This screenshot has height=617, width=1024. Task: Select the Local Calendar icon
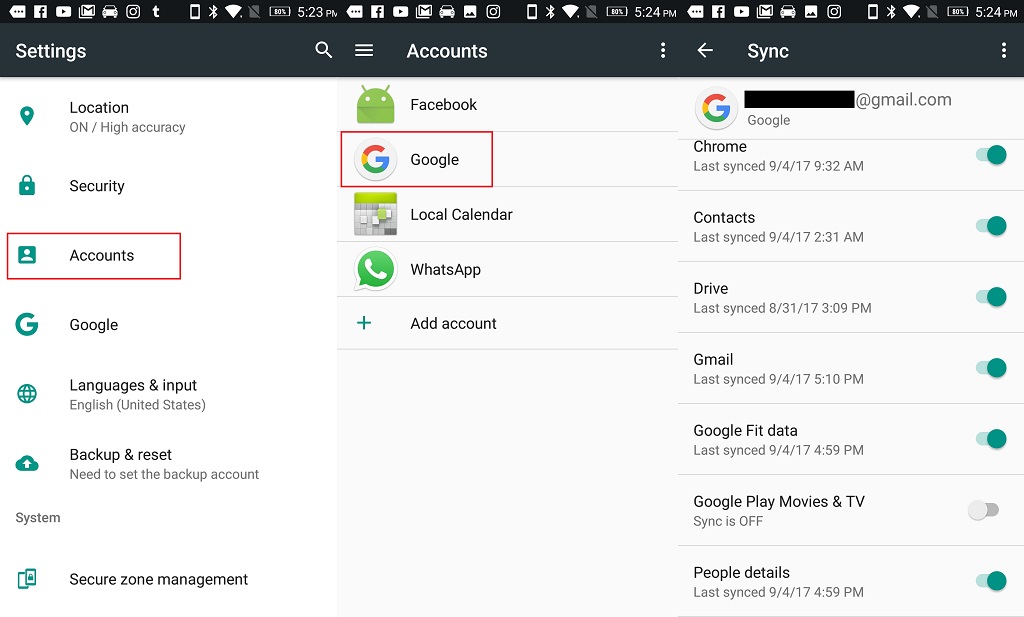coord(374,214)
